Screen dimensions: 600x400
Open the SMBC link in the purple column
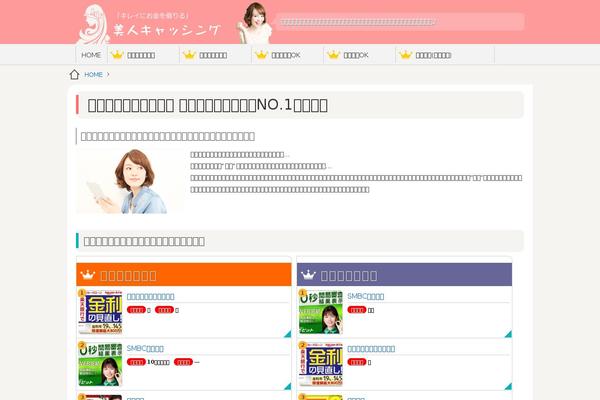[x=365, y=296]
